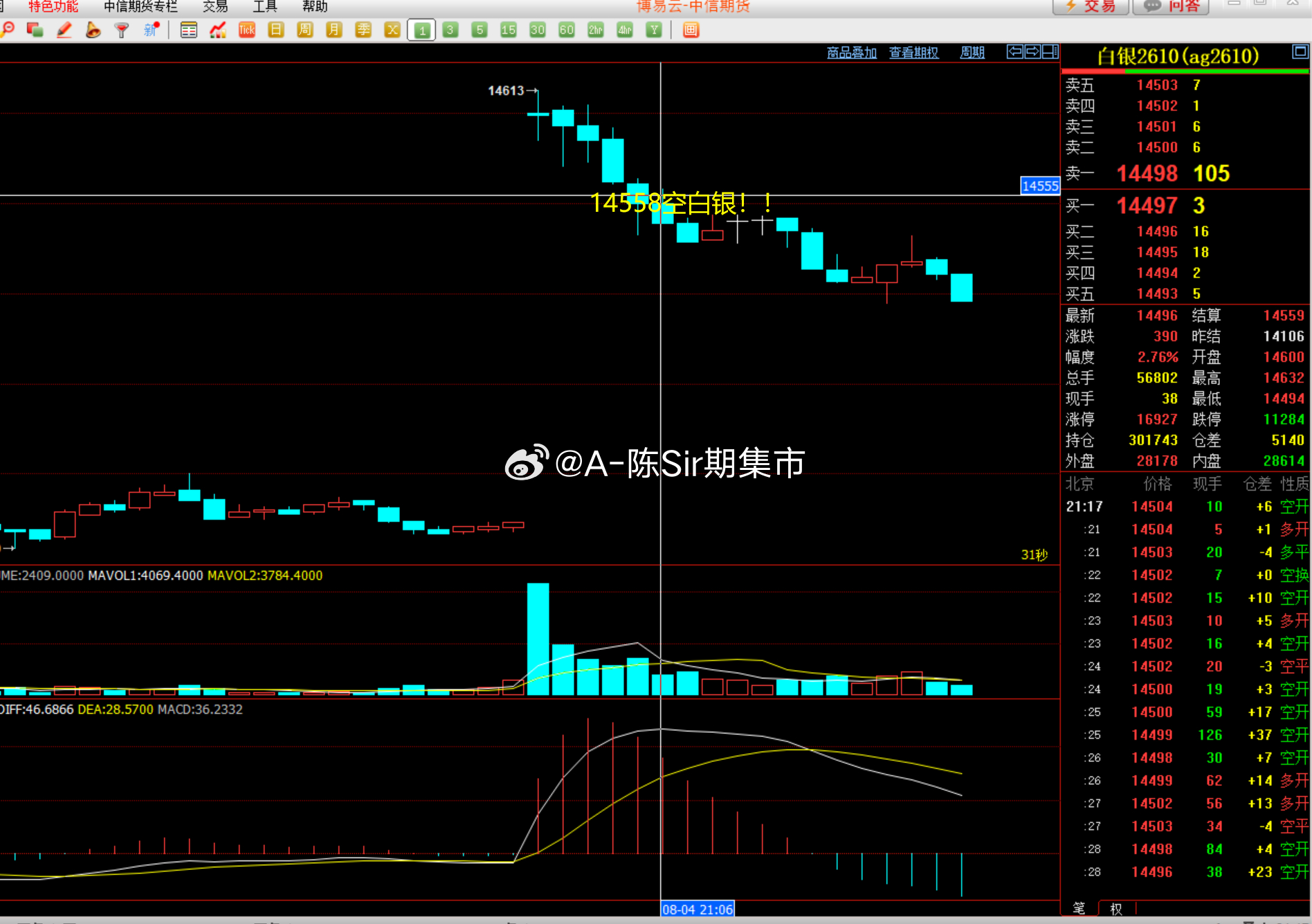Click the red-green trend chart icon
The width and height of the screenshot is (1312, 924).
(218, 30)
